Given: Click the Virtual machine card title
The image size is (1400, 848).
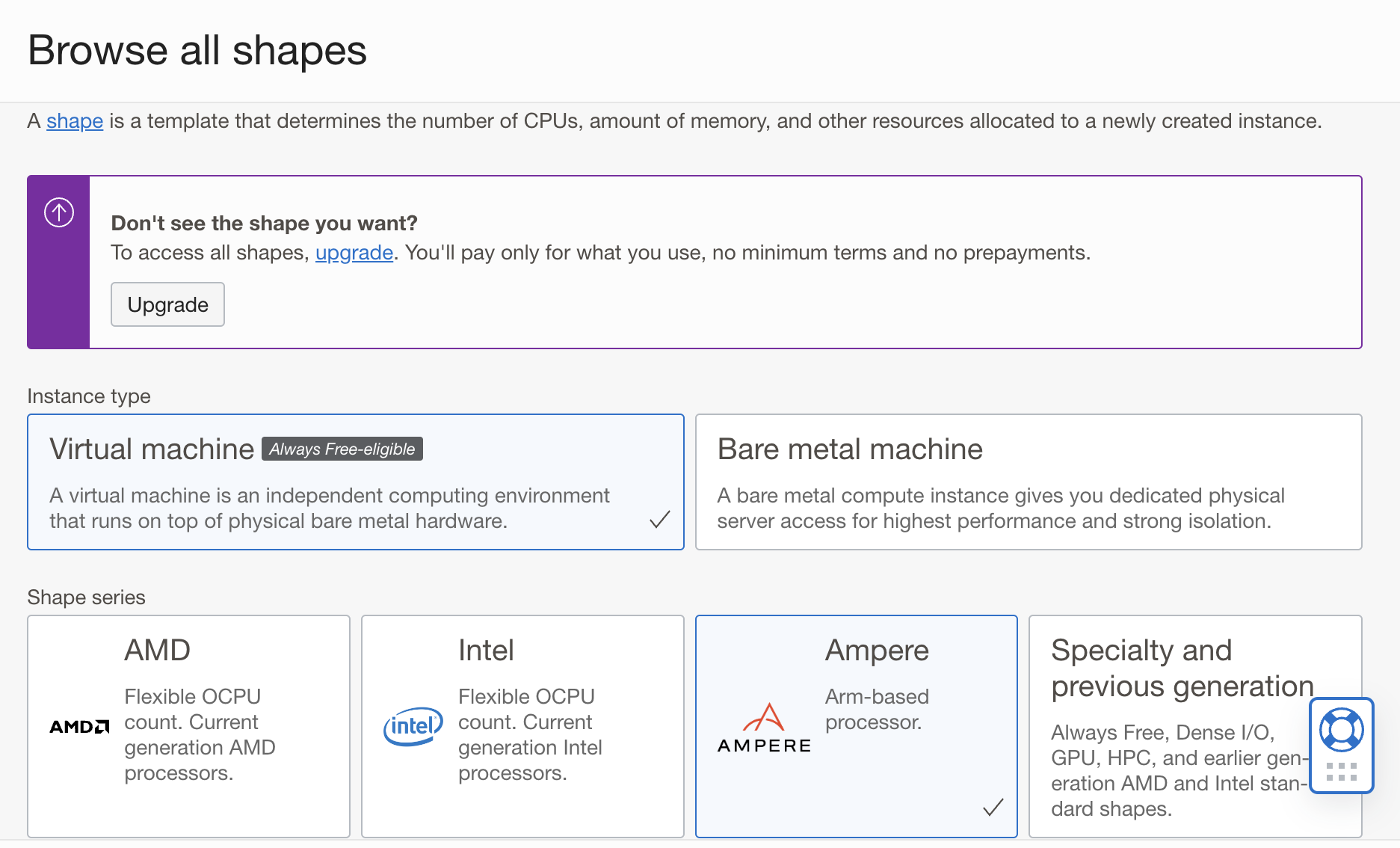Looking at the screenshot, I should click(150, 449).
